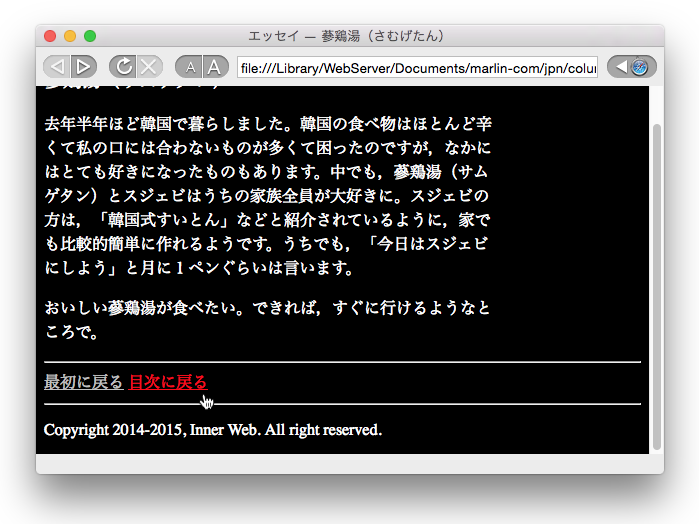The image size is (699, 524).
Task: Minimize the window using the yellow button
Action: [x=70, y=36]
